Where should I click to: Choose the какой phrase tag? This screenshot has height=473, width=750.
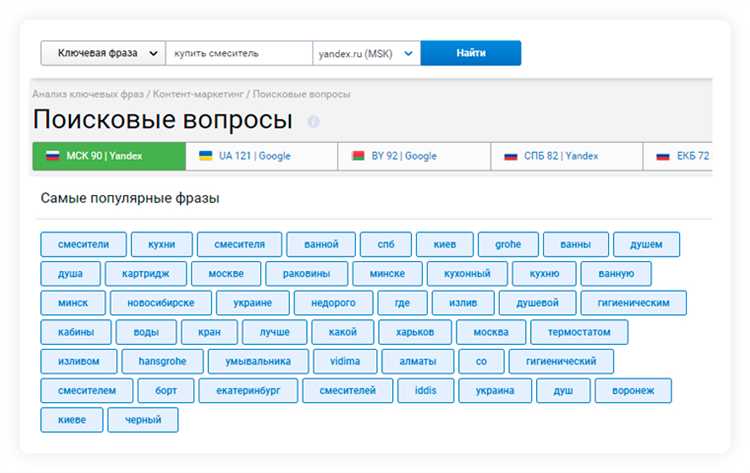343,332
